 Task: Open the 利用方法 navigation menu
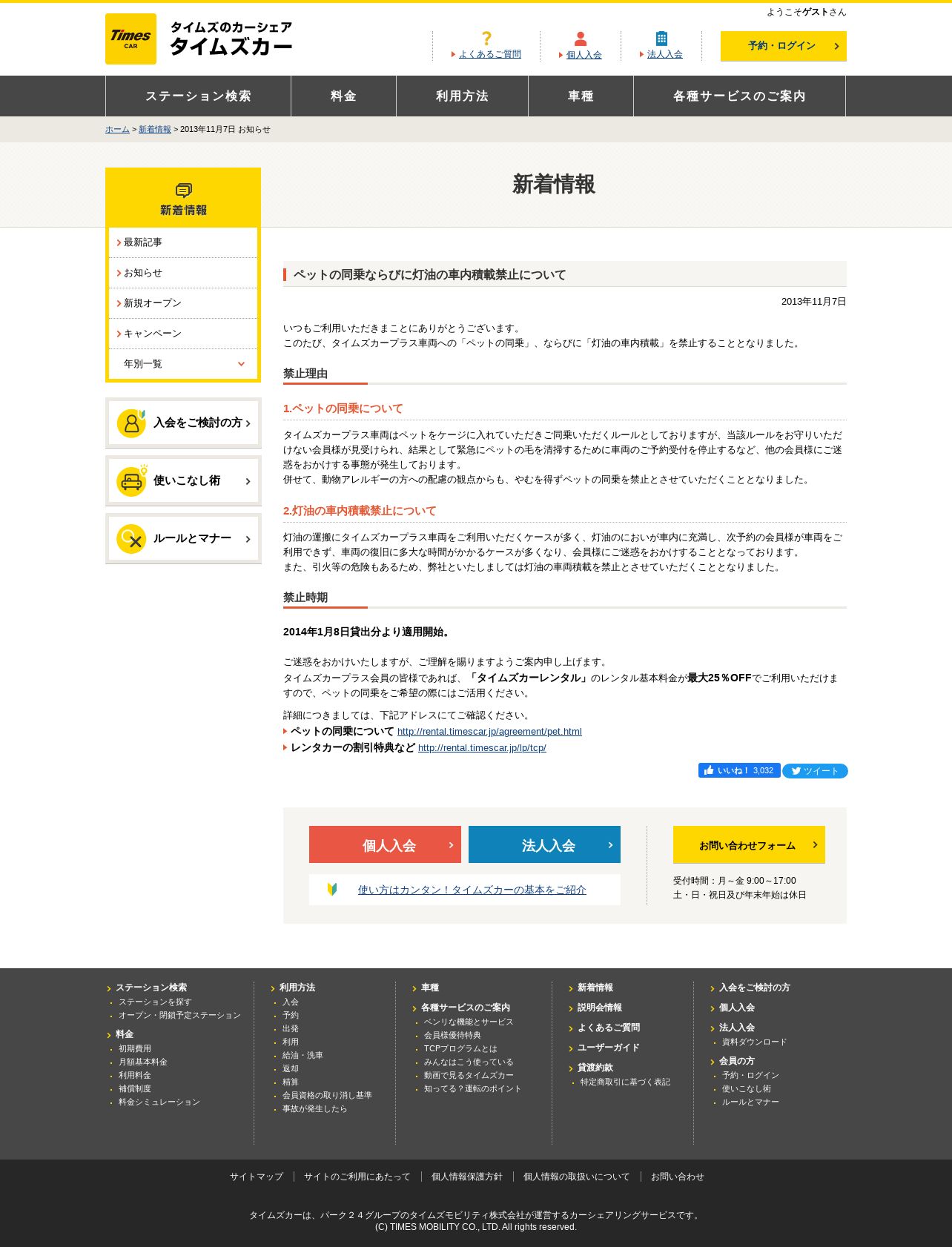(462, 96)
